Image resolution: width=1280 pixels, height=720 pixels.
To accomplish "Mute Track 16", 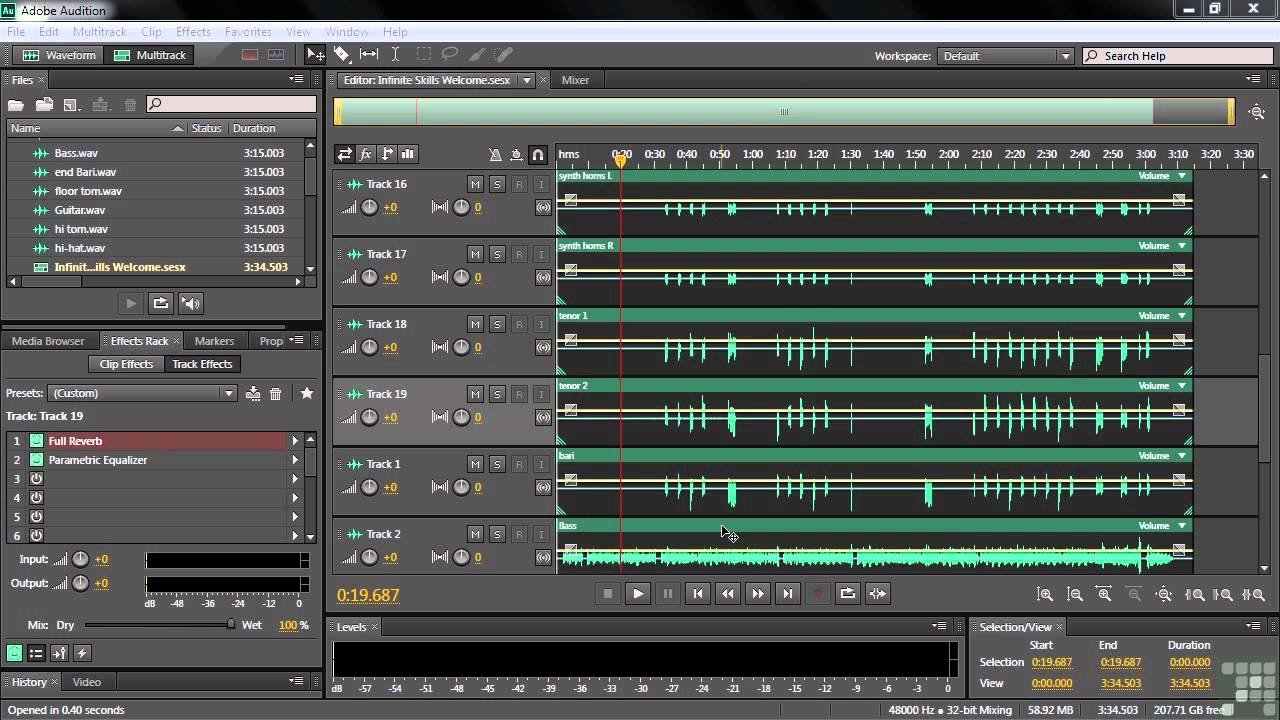I will coord(475,184).
